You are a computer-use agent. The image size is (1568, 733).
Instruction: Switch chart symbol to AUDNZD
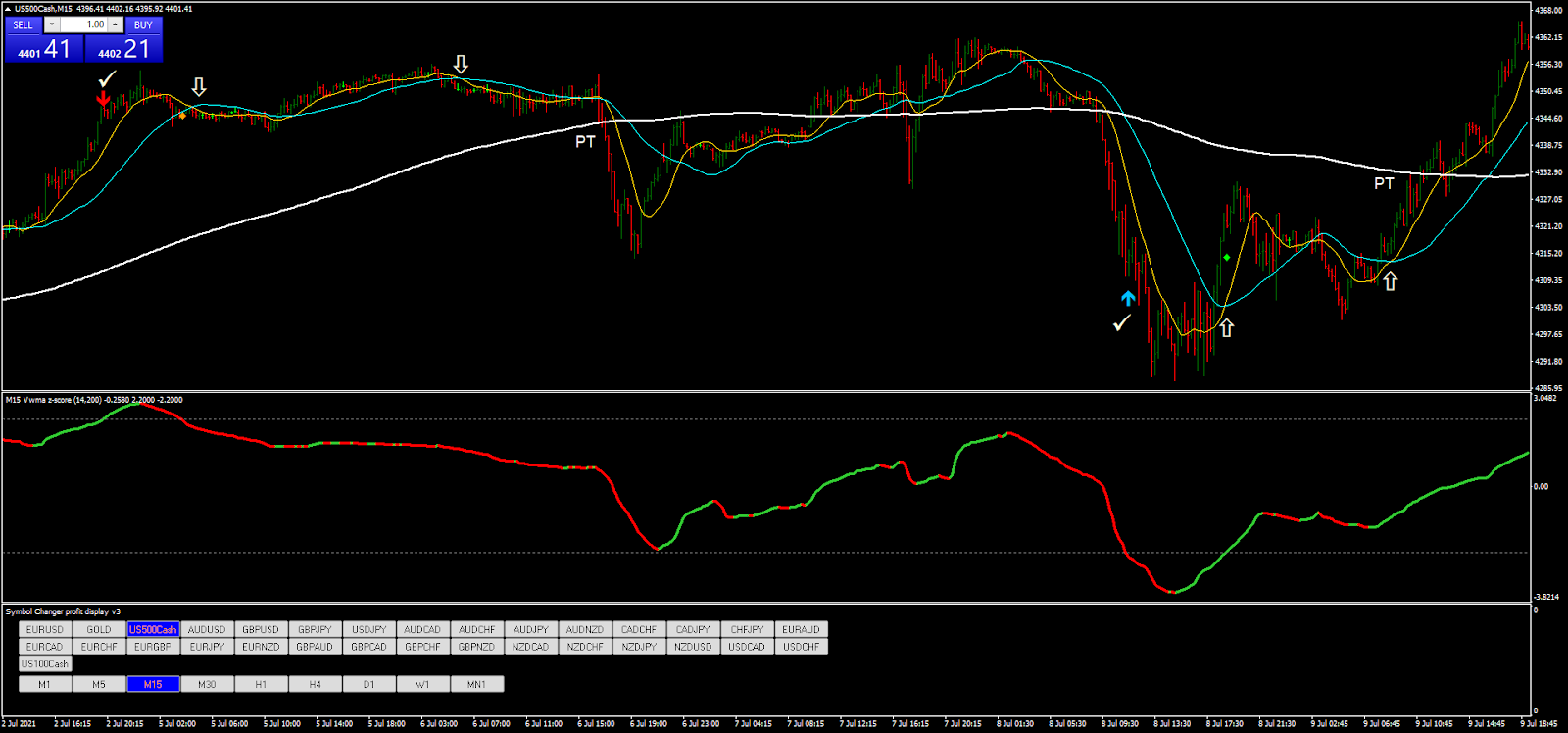[585, 629]
